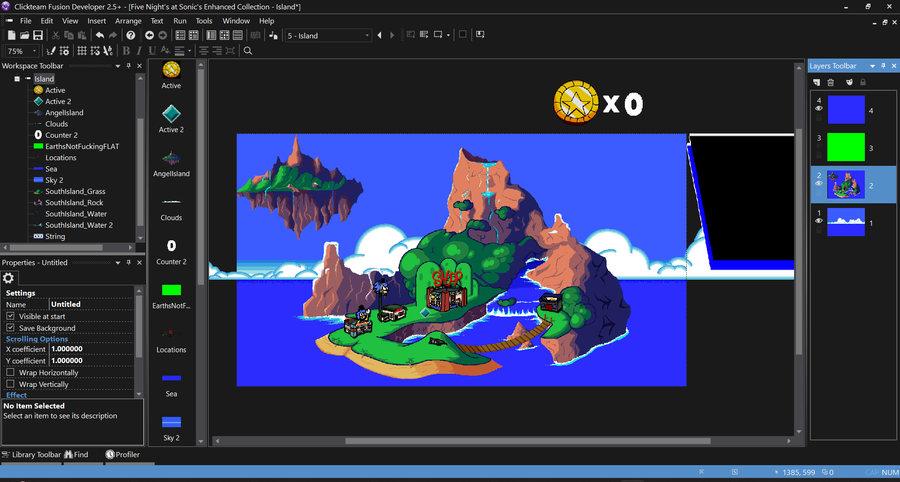900x482 pixels.
Task: Apply underline text formatting
Action: click(x=152, y=50)
